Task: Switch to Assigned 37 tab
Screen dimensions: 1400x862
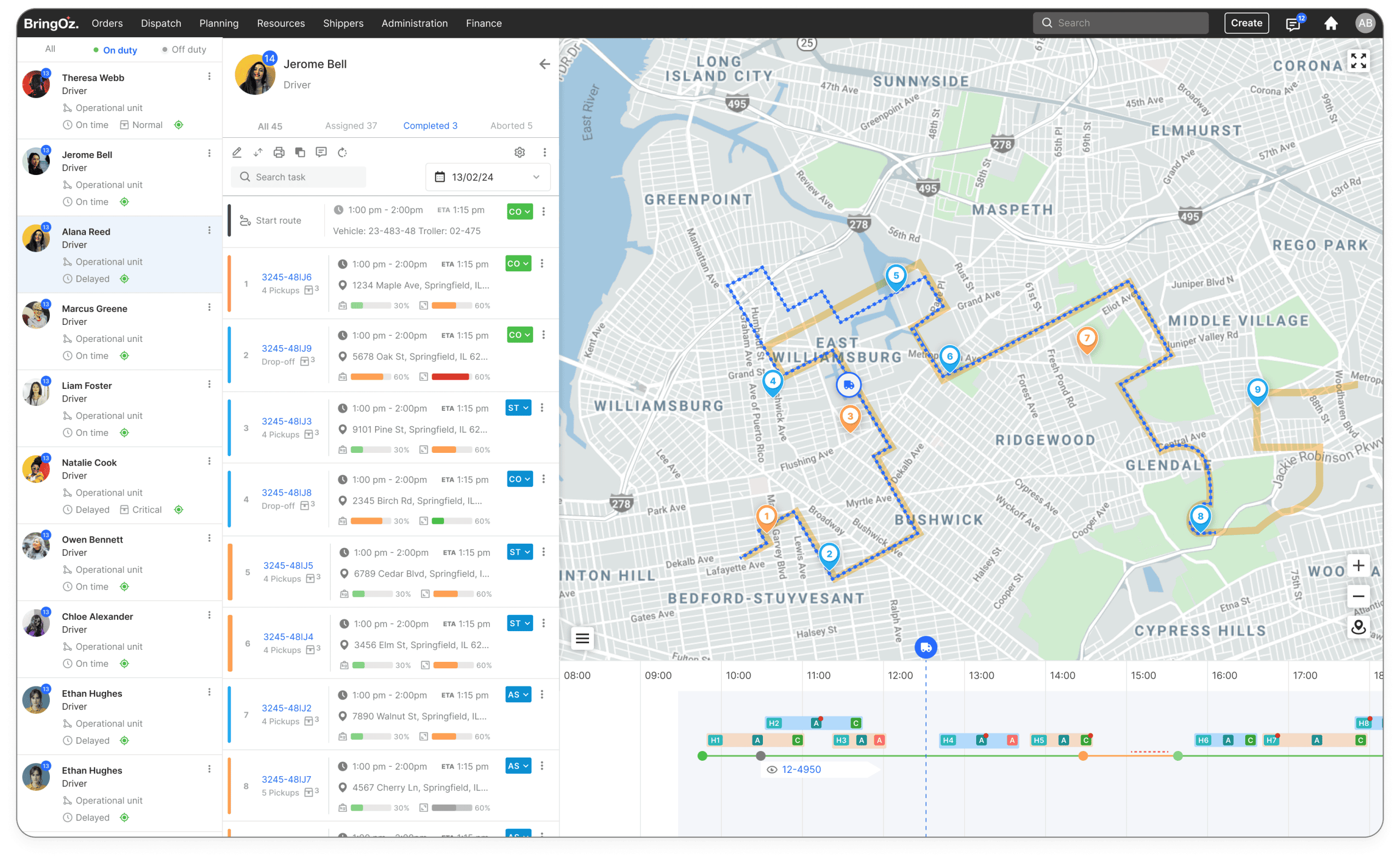Action: pyautogui.click(x=351, y=125)
